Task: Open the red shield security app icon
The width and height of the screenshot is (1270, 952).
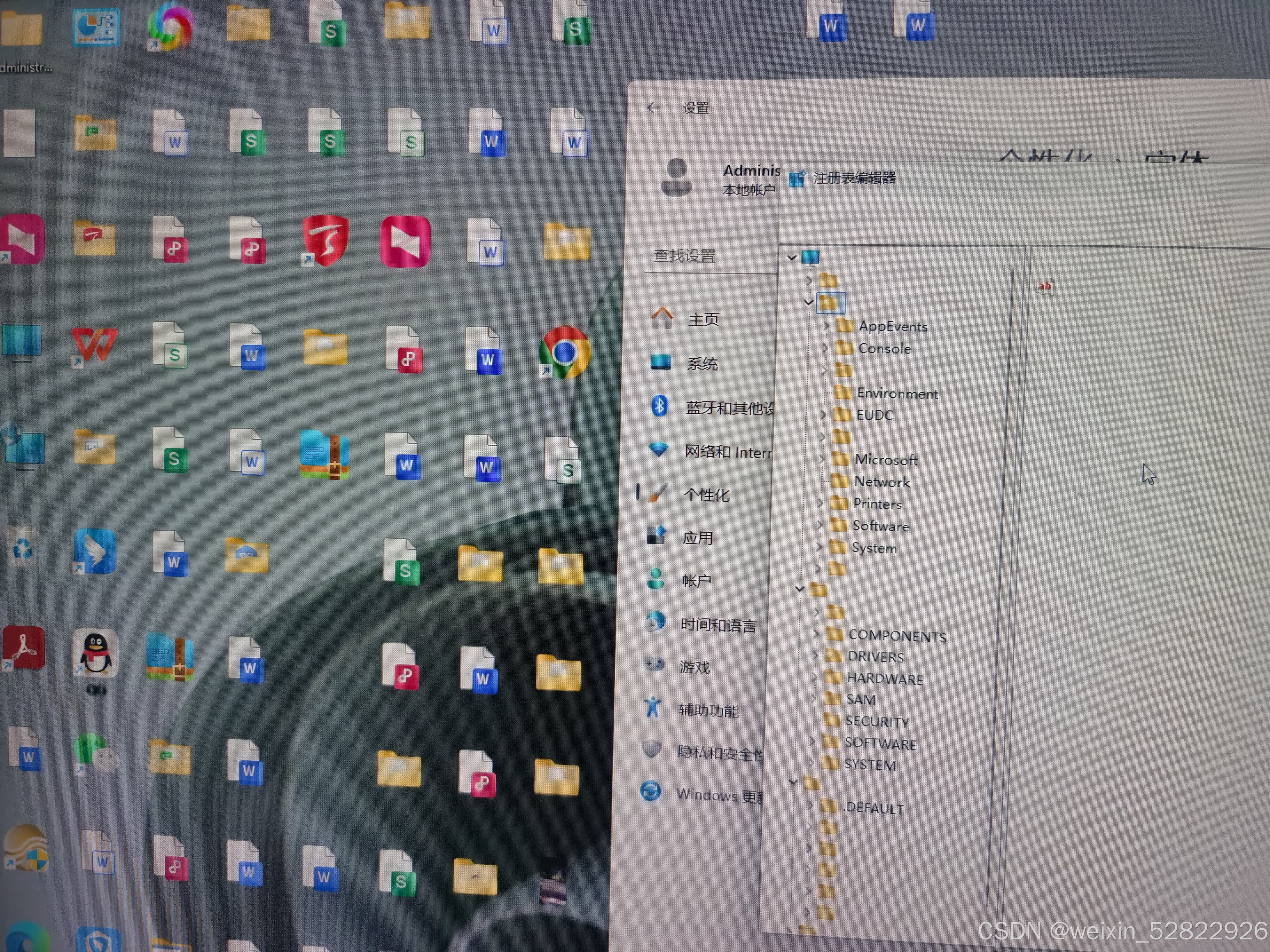Action: 326,240
